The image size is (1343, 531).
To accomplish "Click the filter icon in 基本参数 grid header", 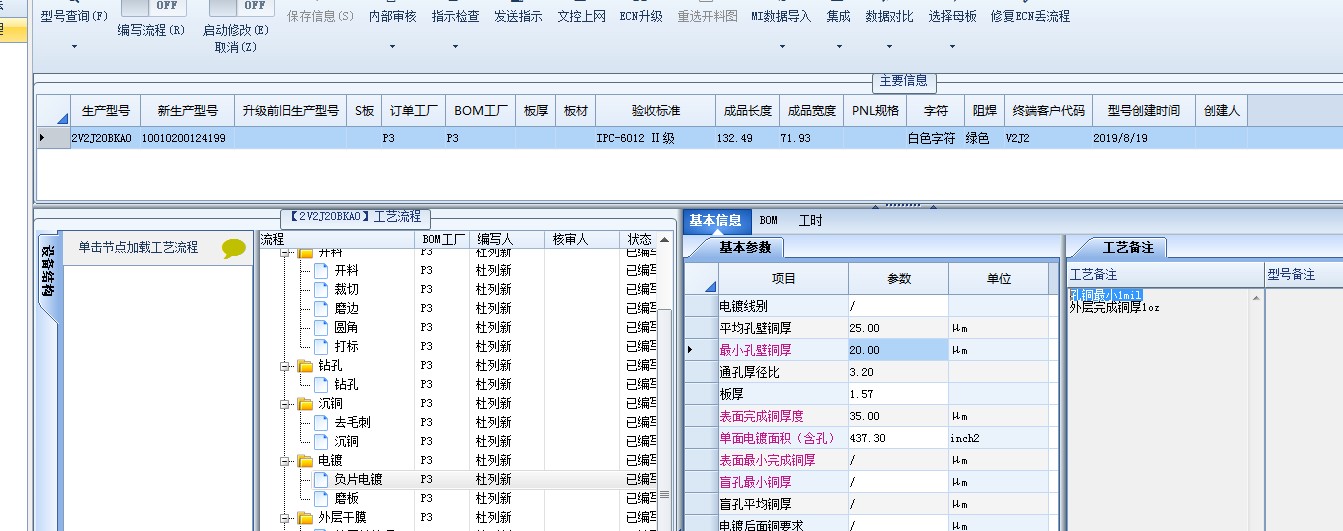I will click(709, 286).
